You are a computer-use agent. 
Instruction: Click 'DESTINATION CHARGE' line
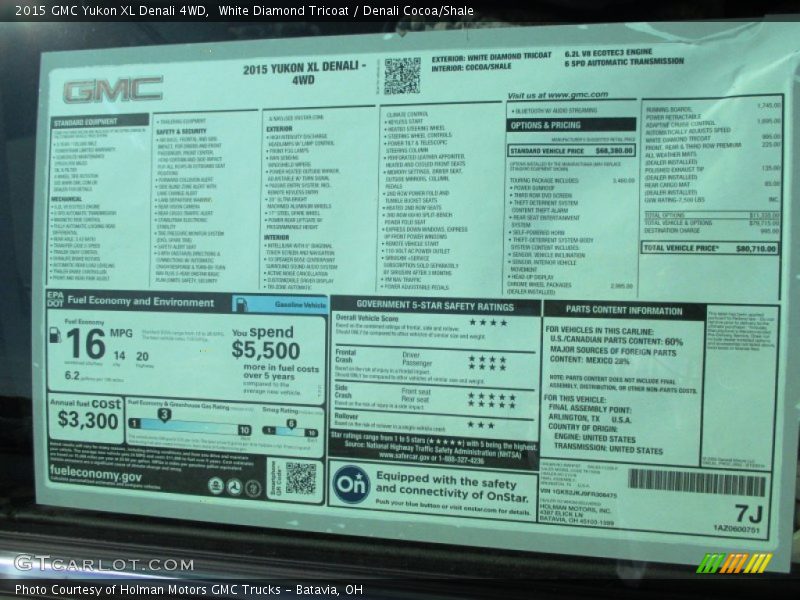(671, 231)
